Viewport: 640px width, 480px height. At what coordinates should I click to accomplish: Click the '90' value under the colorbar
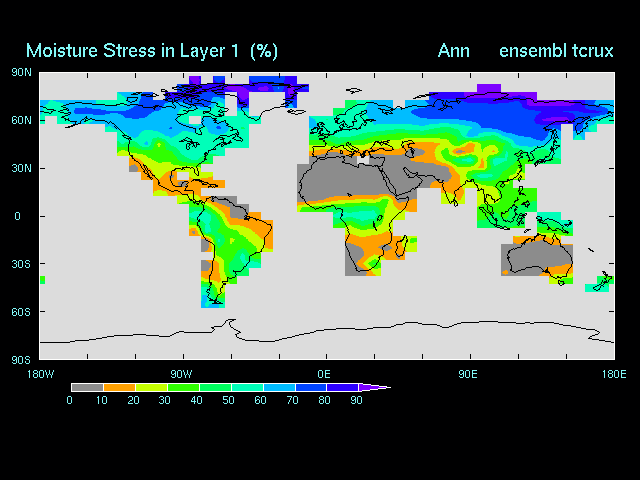tap(356, 400)
